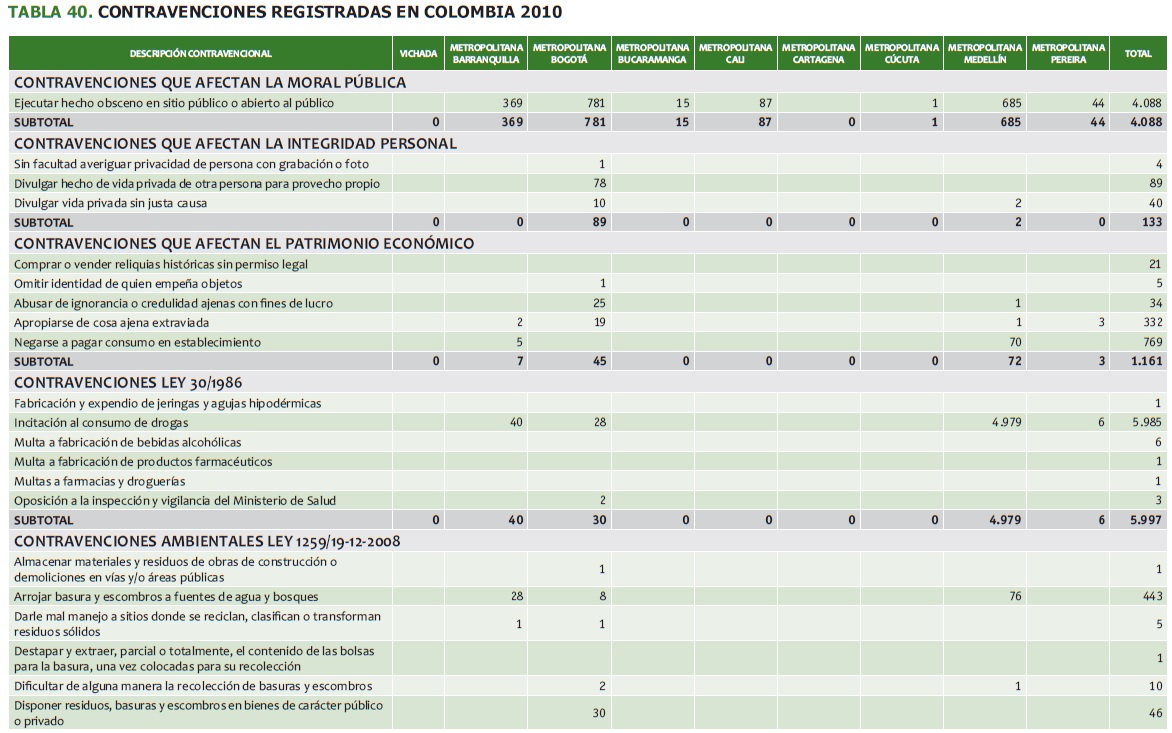Click the 'Metropolitana Cartagena' column header
This screenshot has width=1172, height=733.
[818, 54]
